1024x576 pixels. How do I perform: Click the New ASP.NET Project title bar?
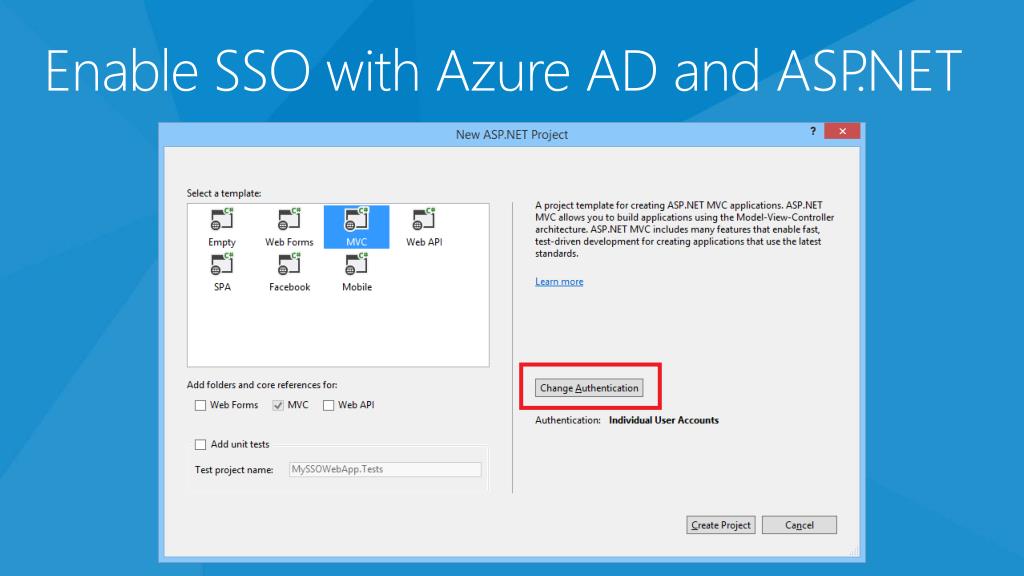click(x=512, y=135)
